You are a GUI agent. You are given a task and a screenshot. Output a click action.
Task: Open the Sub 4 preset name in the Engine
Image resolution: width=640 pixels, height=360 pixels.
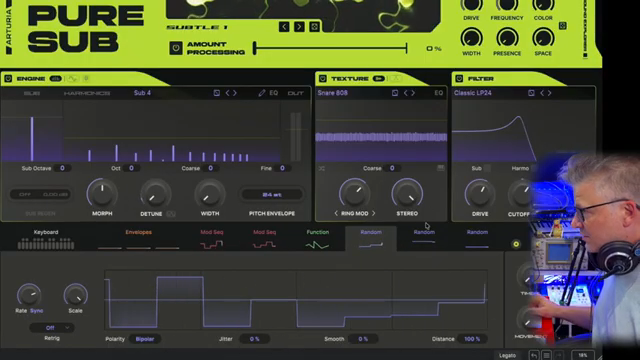[x=142, y=93]
